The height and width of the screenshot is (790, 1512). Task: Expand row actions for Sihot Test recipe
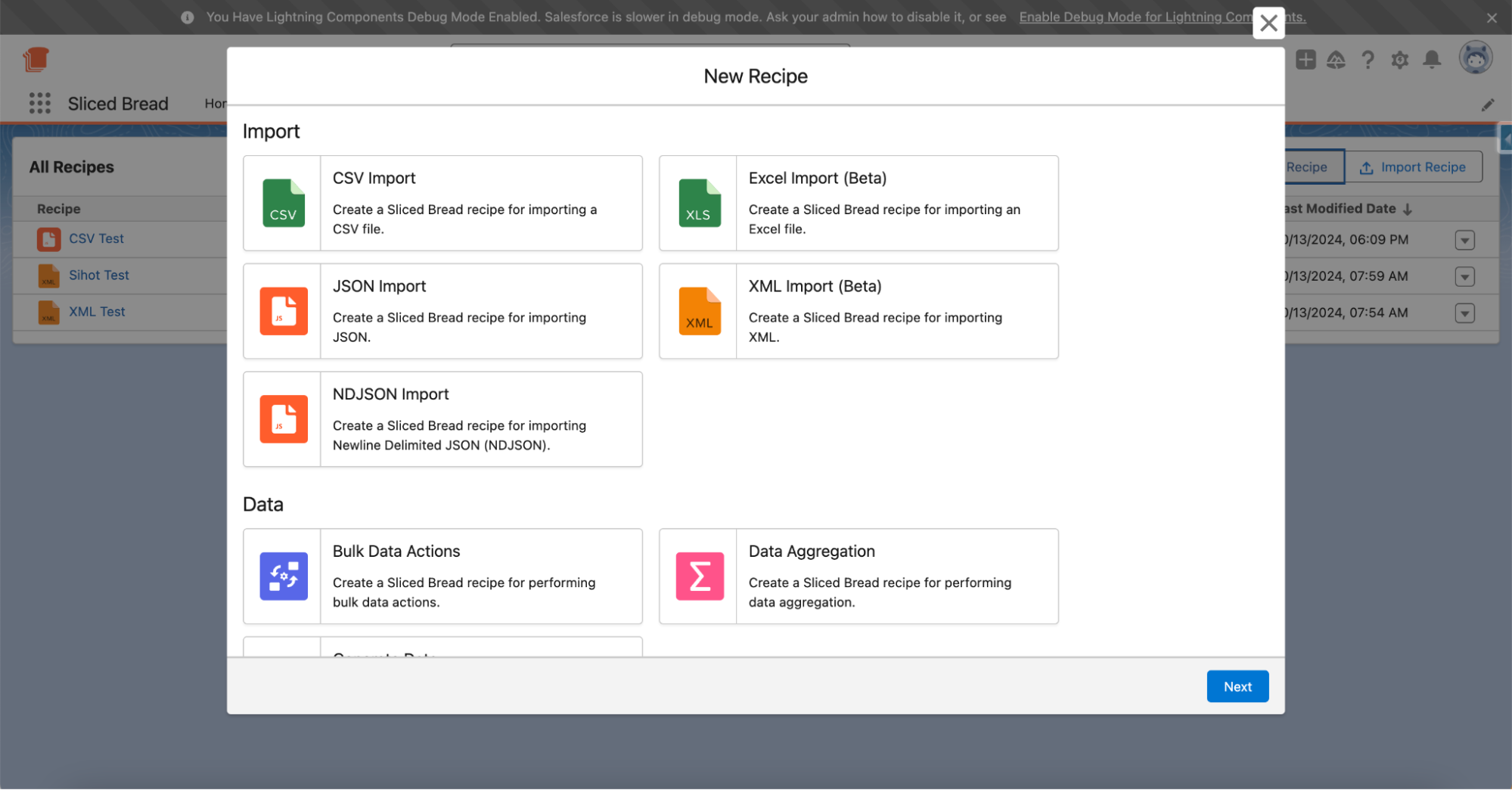[1464, 277]
